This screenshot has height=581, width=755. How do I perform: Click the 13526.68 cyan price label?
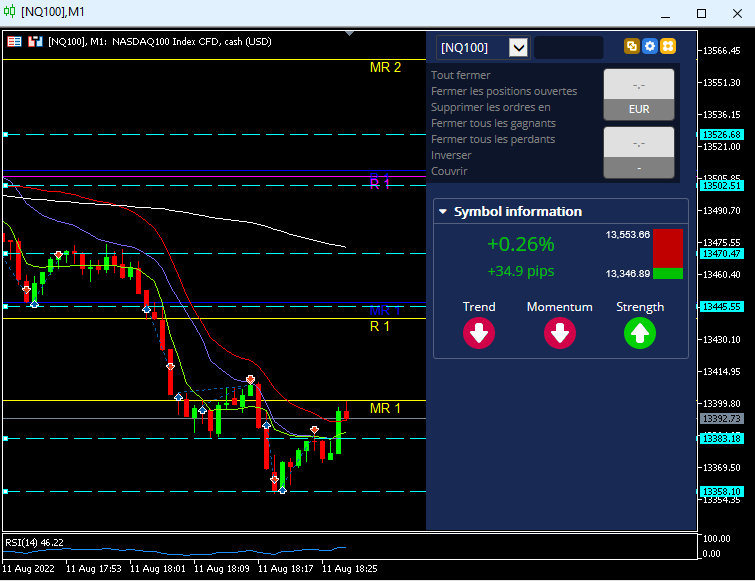coord(721,134)
